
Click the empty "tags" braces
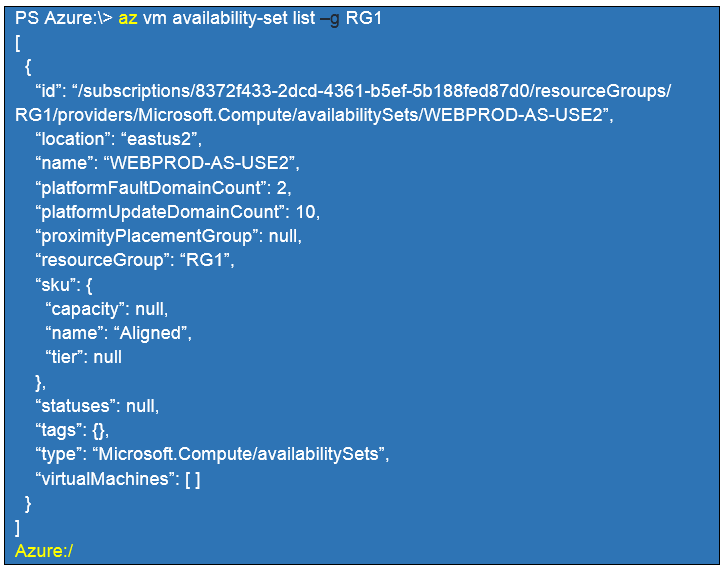[x=98, y=430]
